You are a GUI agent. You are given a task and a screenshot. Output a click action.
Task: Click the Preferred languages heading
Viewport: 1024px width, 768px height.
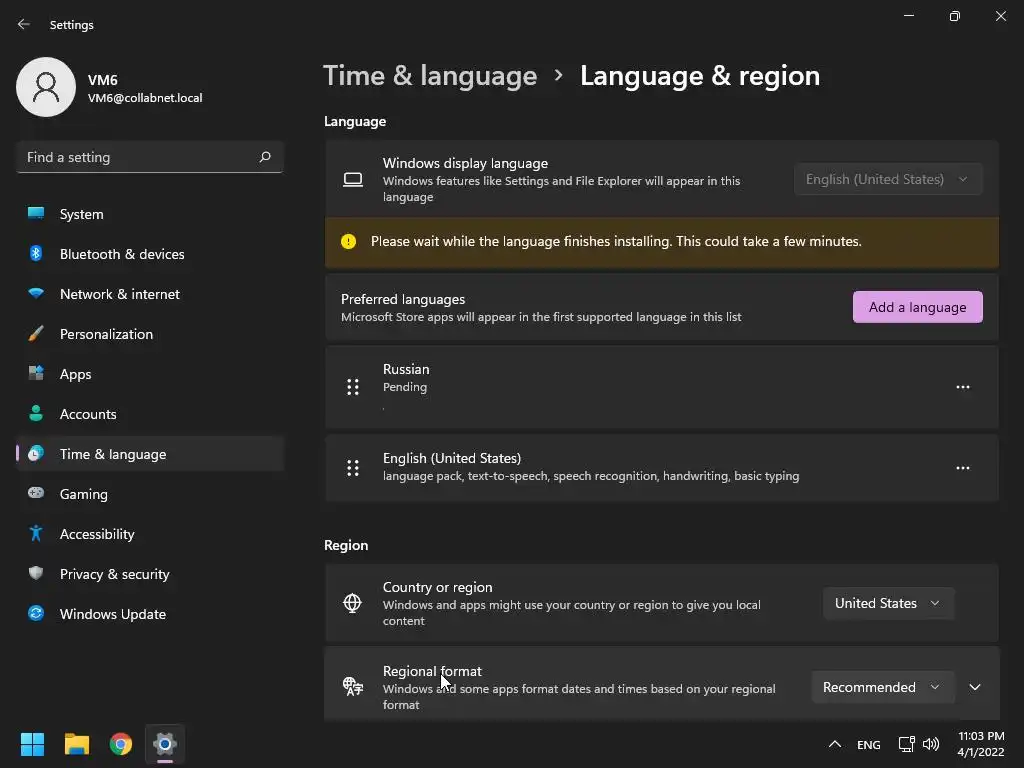point(403,299)
